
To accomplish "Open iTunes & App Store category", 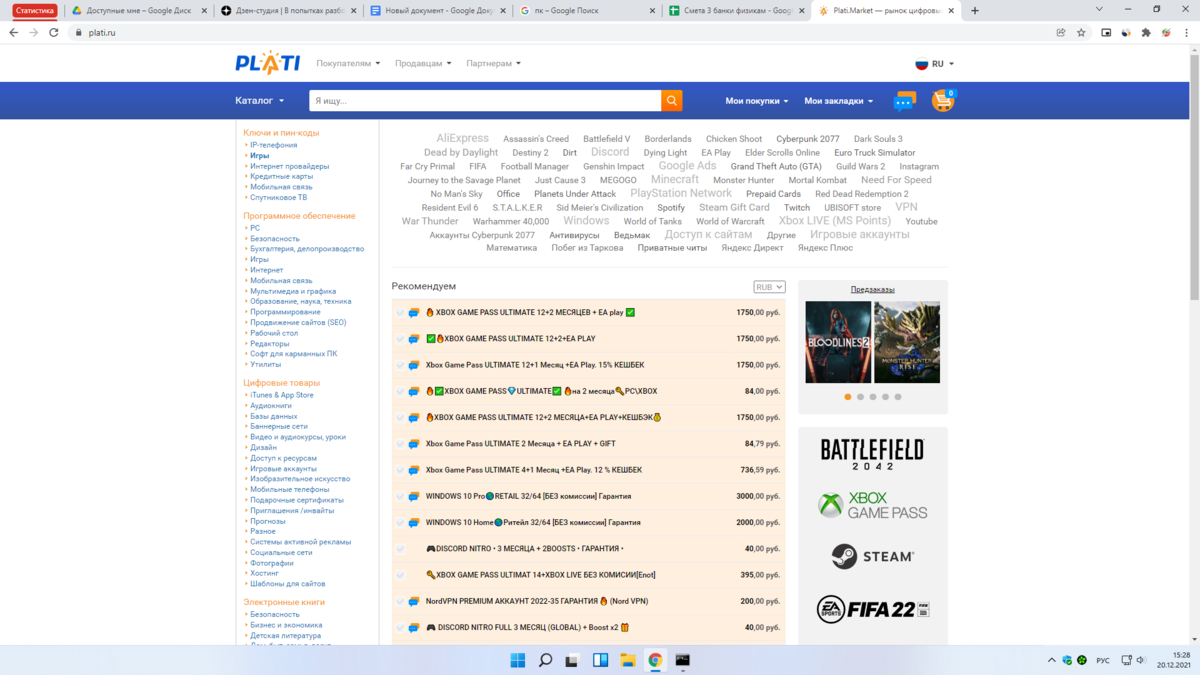I will click(282, 395).
